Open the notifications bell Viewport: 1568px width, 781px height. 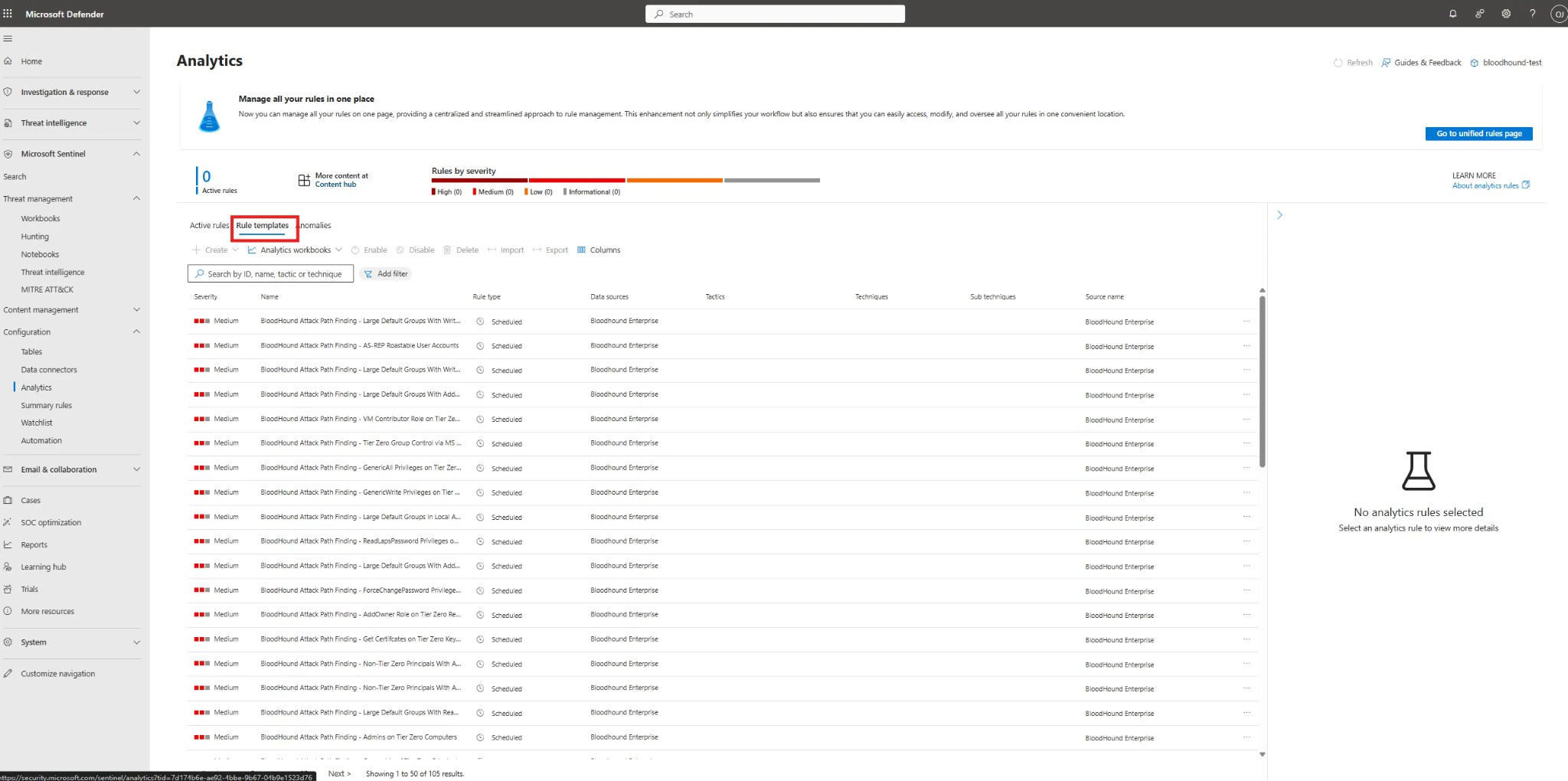pos(1452,14)
